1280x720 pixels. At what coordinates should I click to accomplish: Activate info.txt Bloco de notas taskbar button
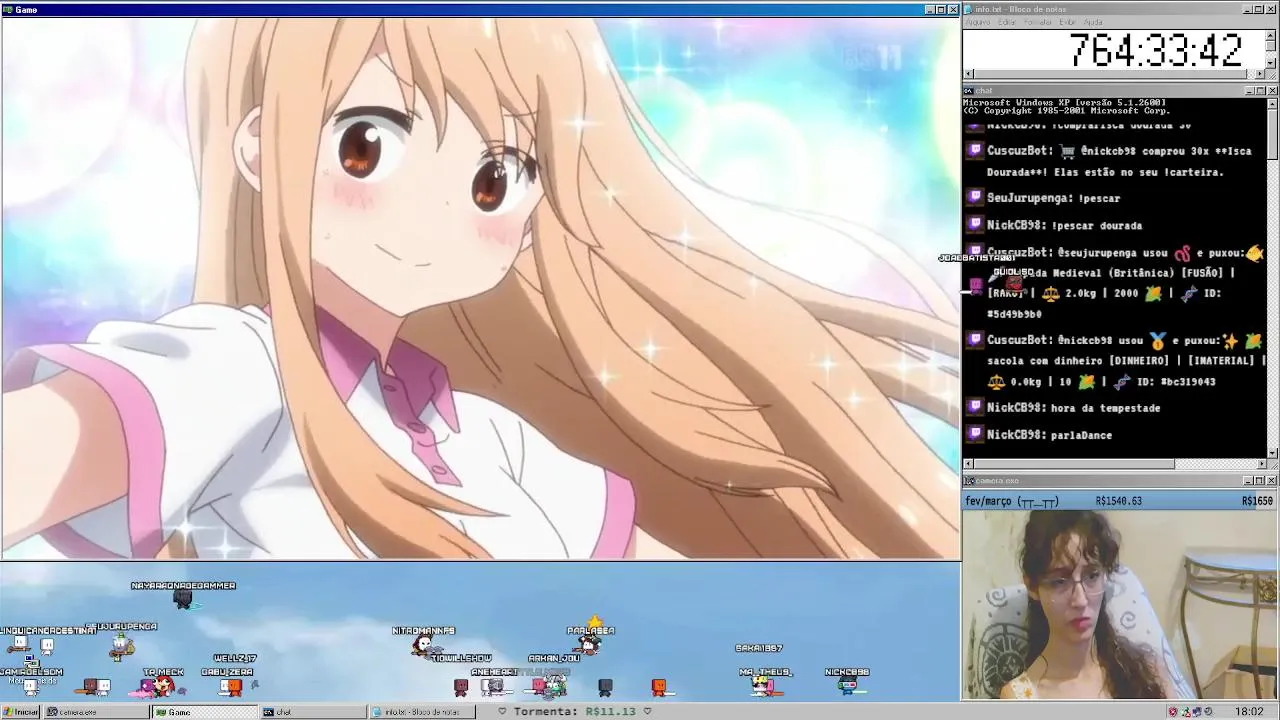[x=422, y=712]
